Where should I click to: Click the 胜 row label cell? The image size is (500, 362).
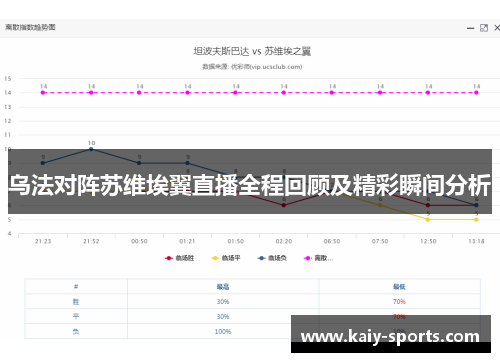[76, 301]
